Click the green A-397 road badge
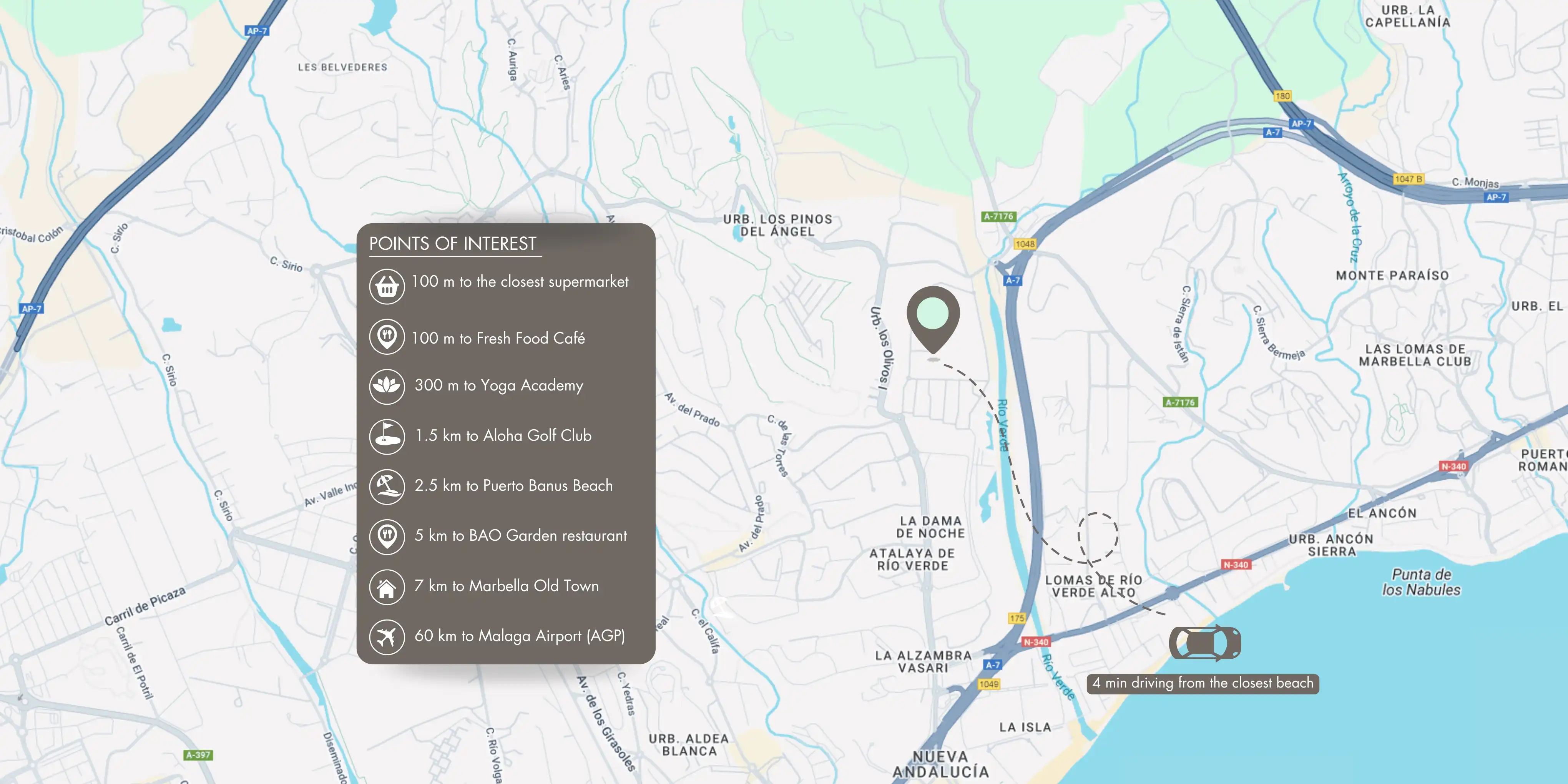1568x784 pixels. (x=198, y=755)
